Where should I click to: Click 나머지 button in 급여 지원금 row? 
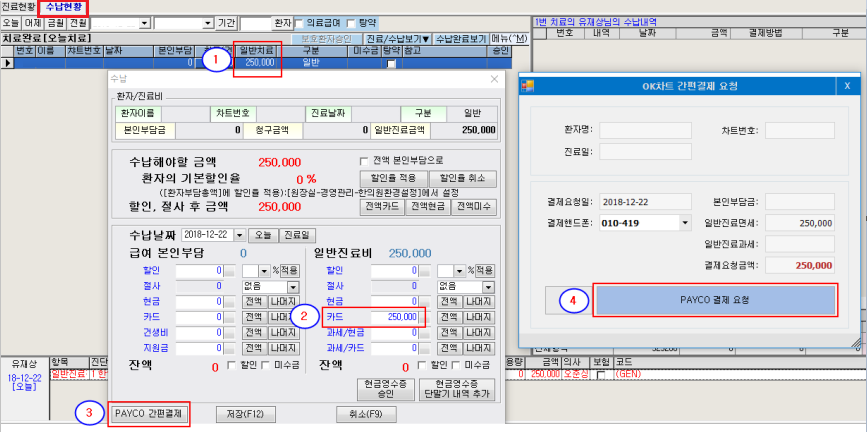[284, 348]
